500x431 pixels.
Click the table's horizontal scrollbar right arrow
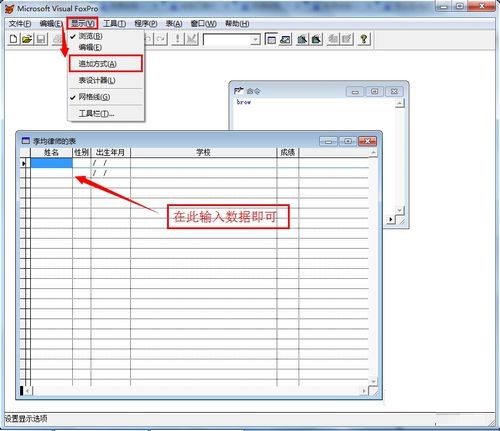[x=364, y=391]
